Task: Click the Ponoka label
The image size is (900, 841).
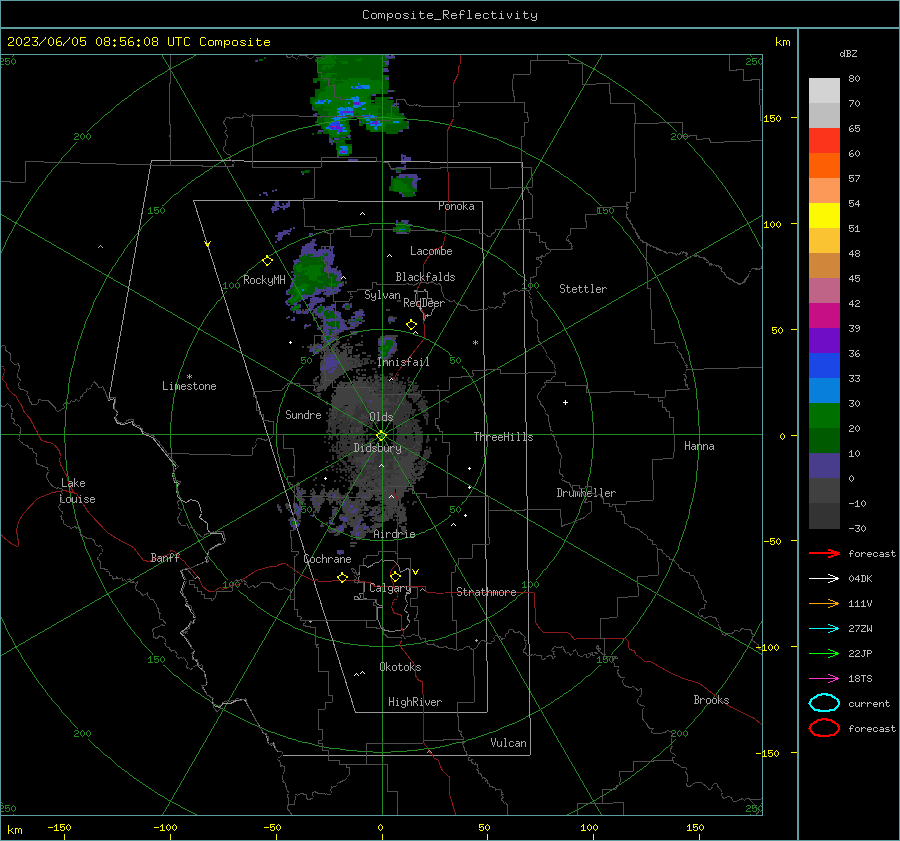Action: [x=456, y=206]
